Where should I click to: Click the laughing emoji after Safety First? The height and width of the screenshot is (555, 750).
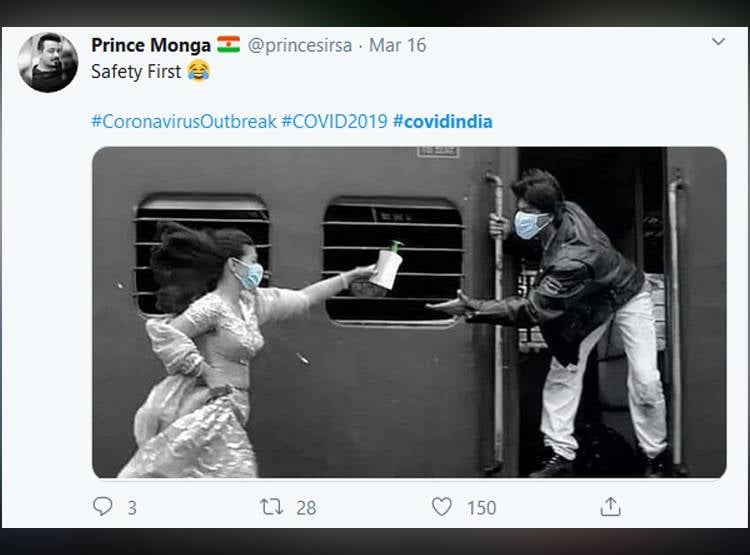click(x=198, y=72)
